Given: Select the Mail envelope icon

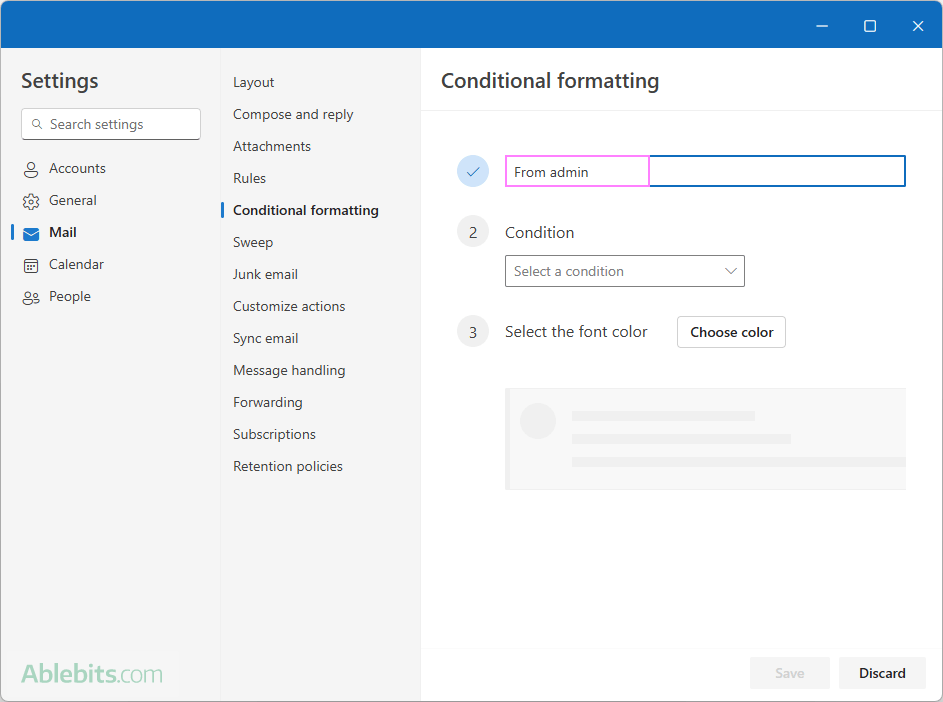Looking at the screenshot, I should pyautogui.click(x=31, y=232).
